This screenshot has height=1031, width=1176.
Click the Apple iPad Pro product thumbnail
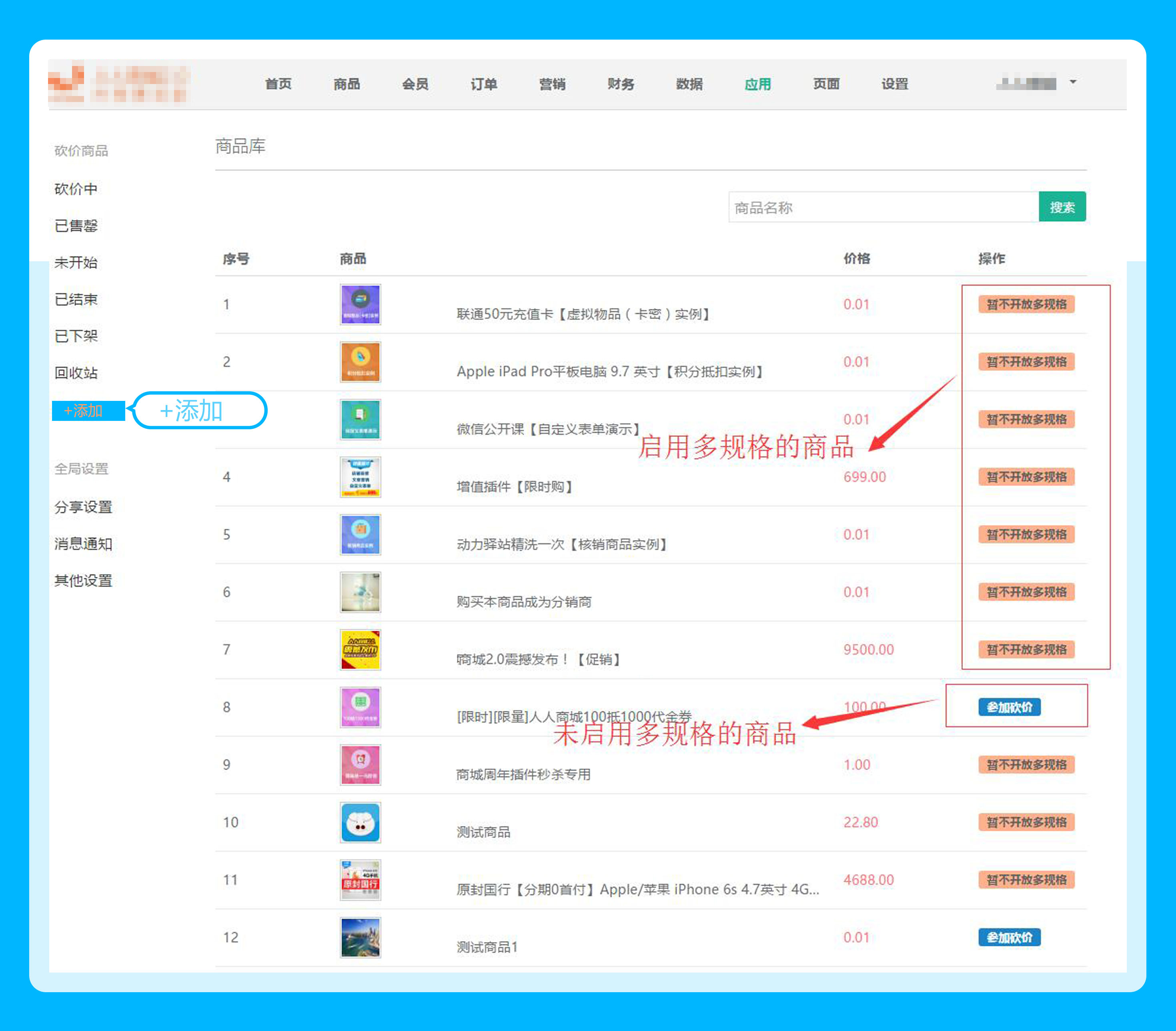click(x=360, y=362)
